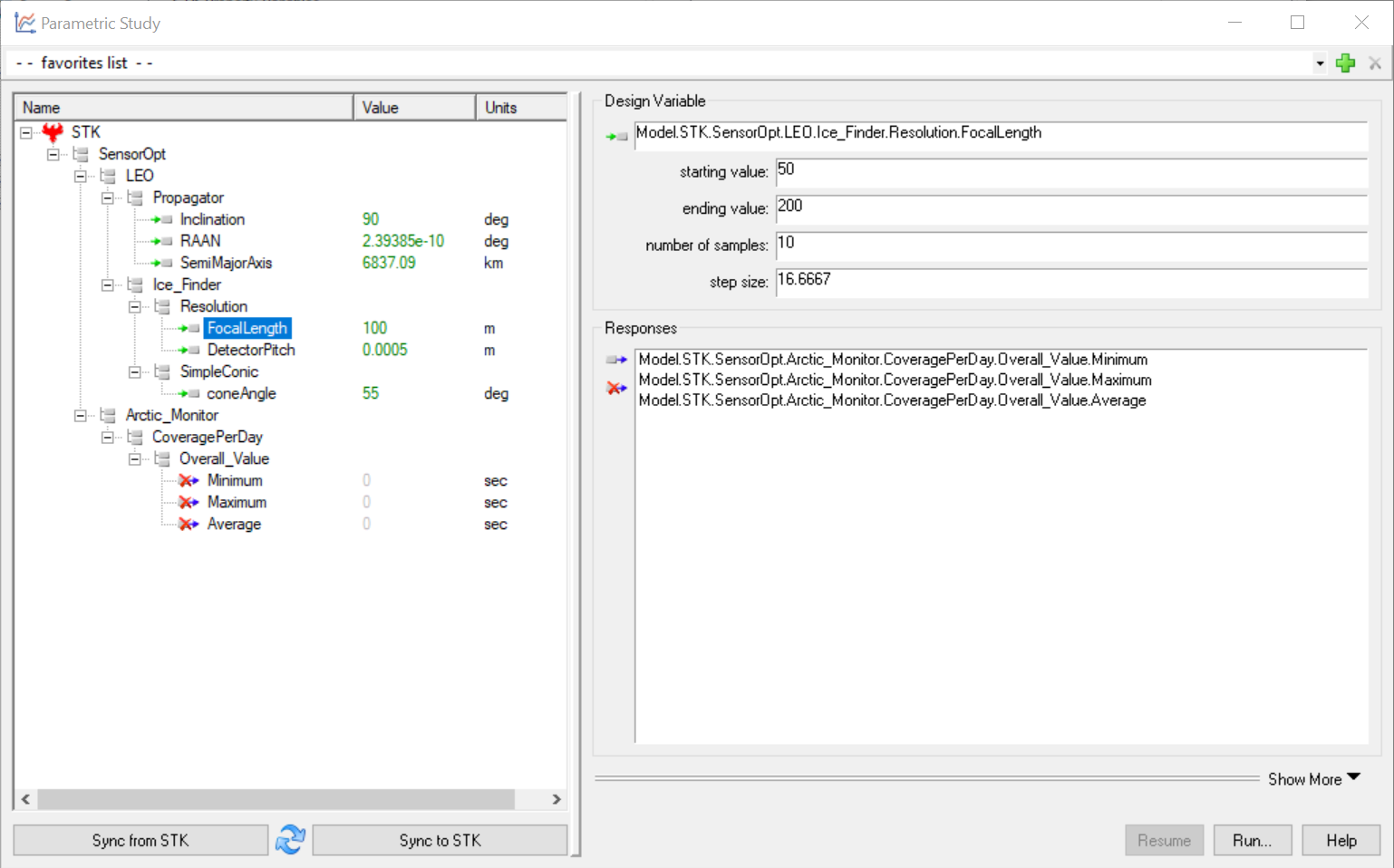This screenshot has width=1394, height=868.
Task: Click the Name column header
Action: click(184, 107)
